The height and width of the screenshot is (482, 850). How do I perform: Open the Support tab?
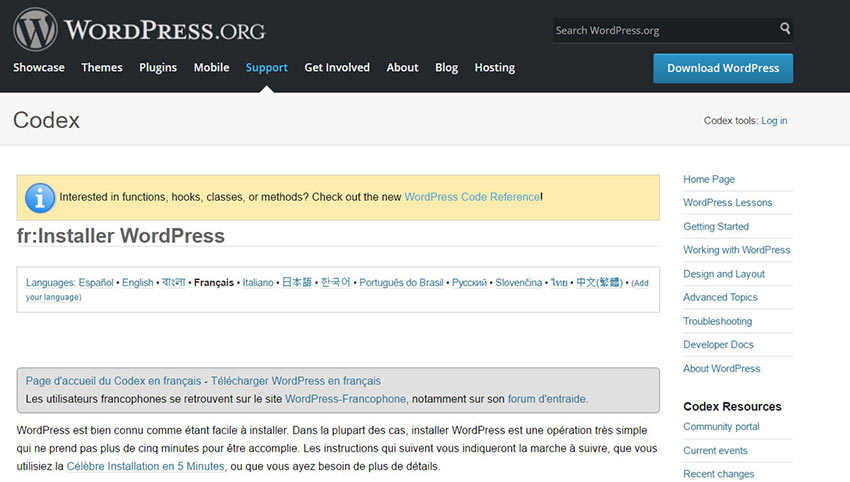point(267,68)
